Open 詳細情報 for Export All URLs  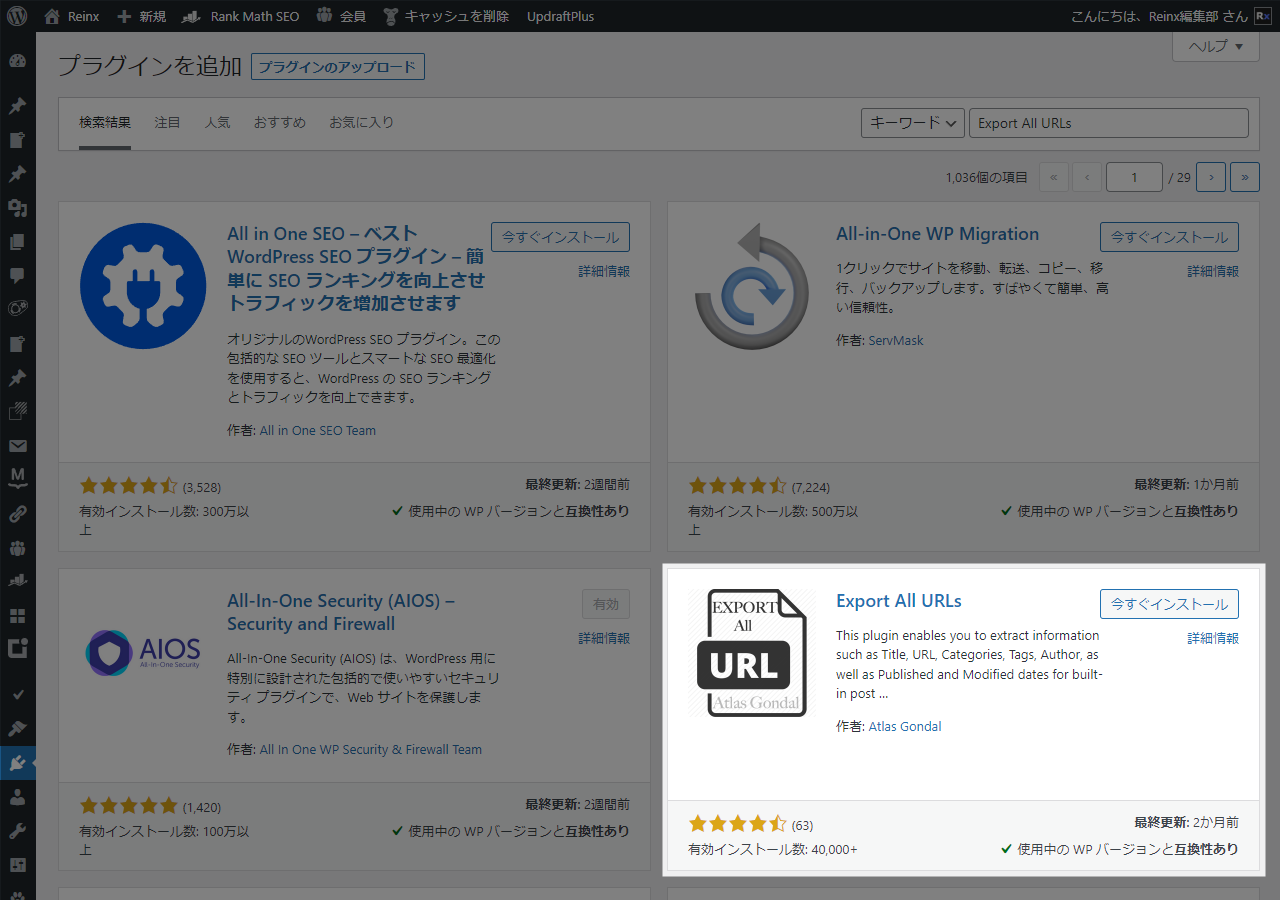[x=1213, y=638]
